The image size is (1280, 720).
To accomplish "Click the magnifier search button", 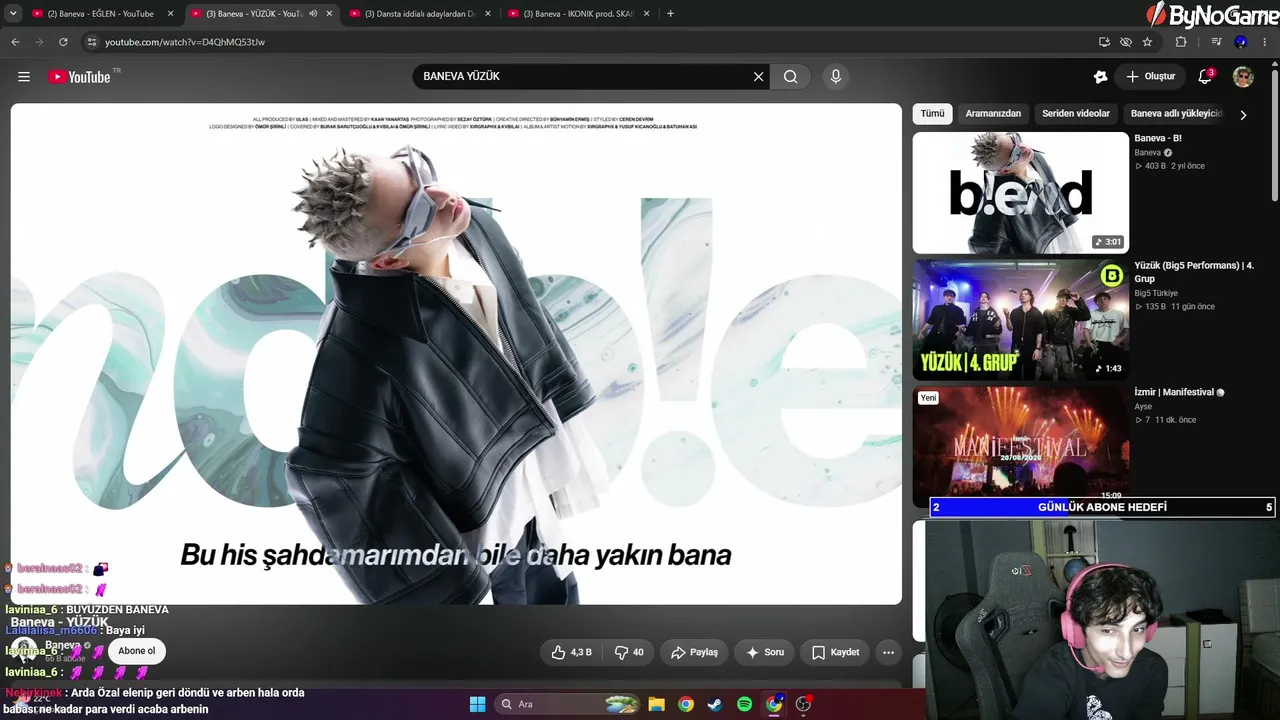I will tap(791, 77).
